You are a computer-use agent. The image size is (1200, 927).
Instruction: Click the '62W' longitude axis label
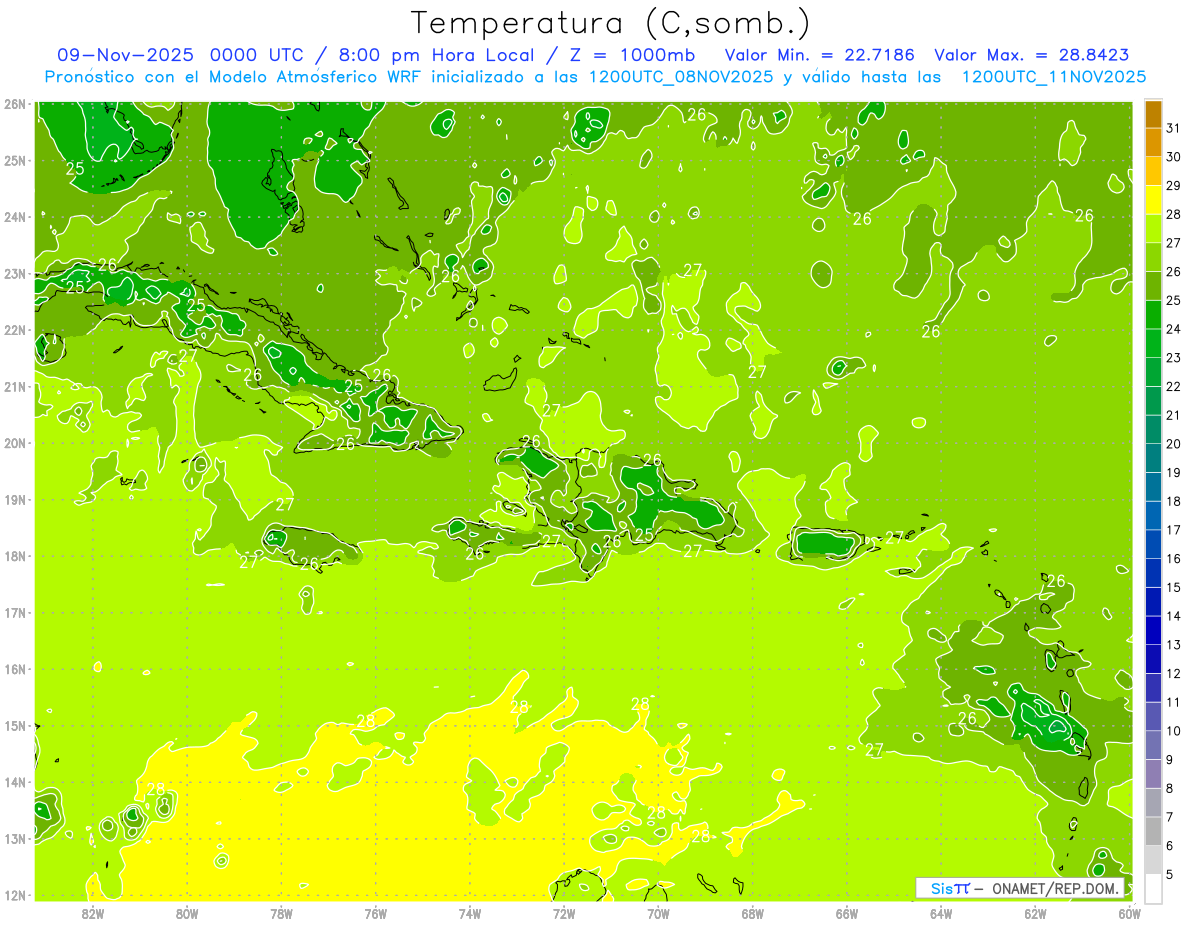1035,913
